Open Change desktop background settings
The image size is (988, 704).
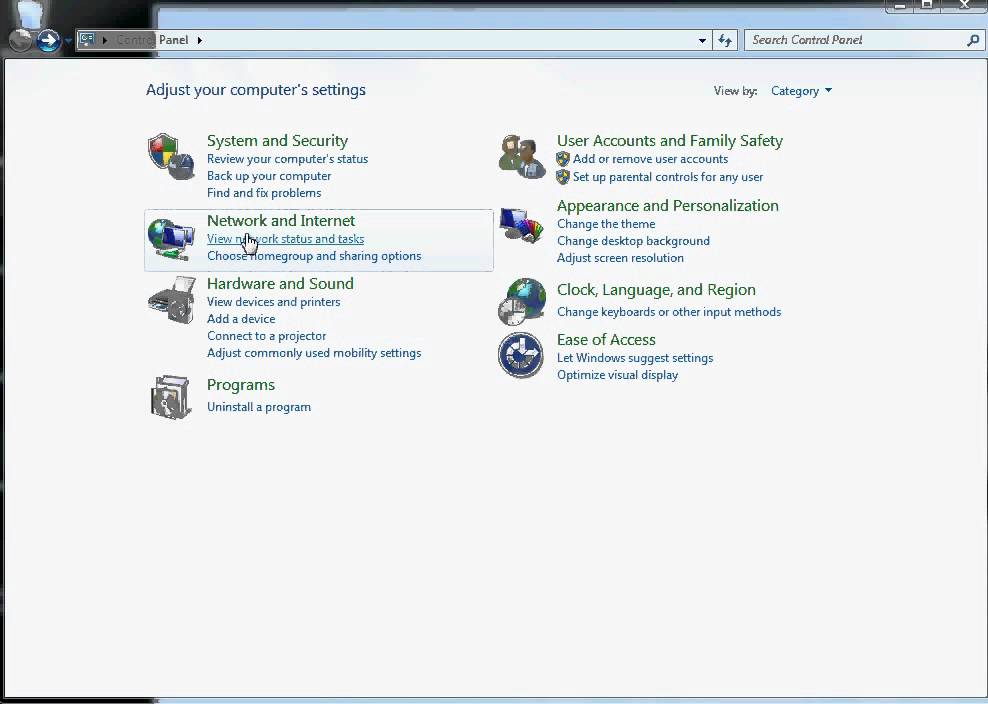[x=633, y=241]
